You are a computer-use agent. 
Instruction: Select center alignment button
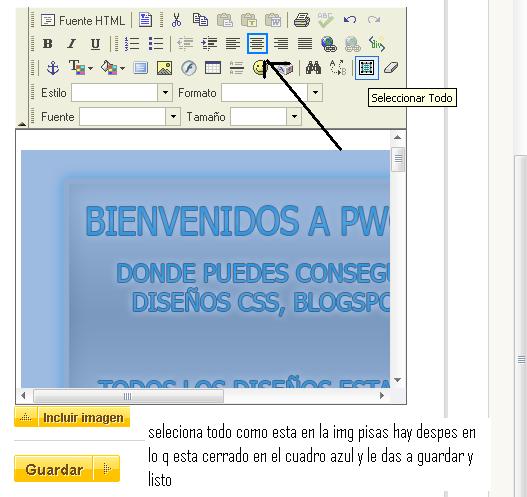257,43
